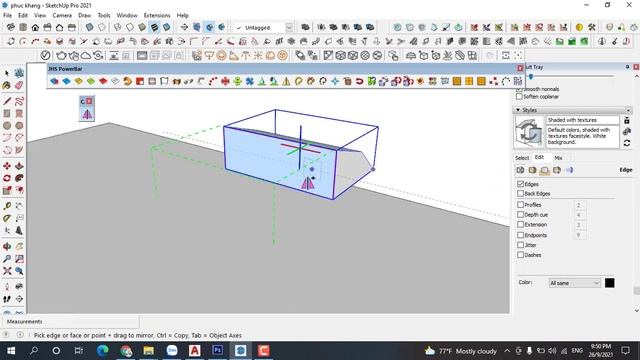Click the current style thumbnail preview
Image resolution: width=640 pixels, height=360 pixels.
[529, 132]
